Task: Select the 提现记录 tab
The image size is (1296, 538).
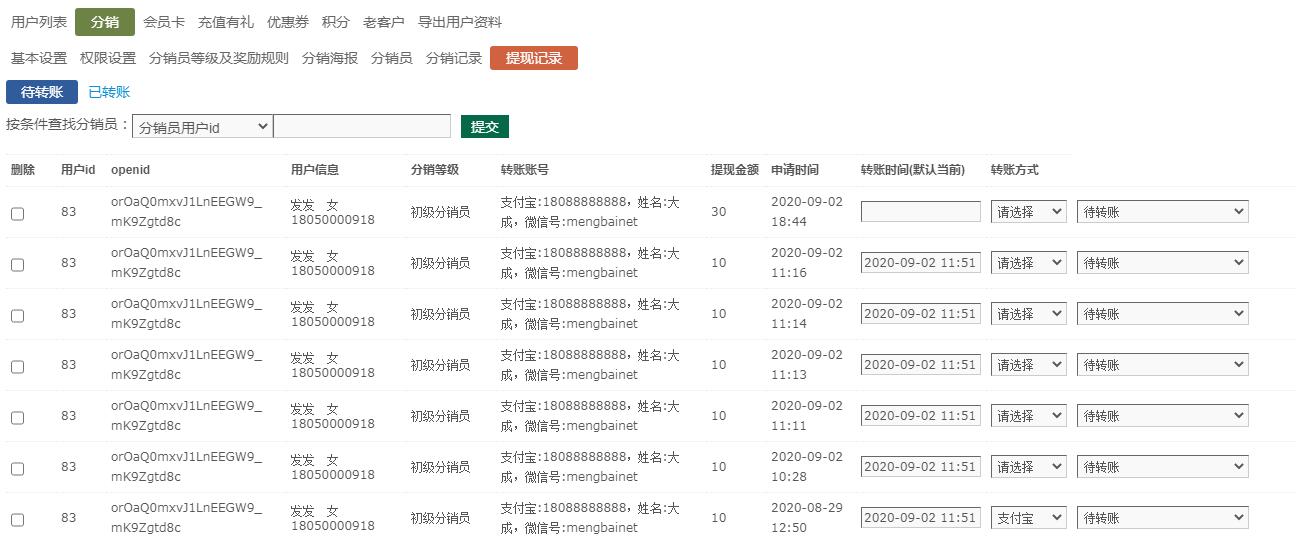Action: pos(534,59)
